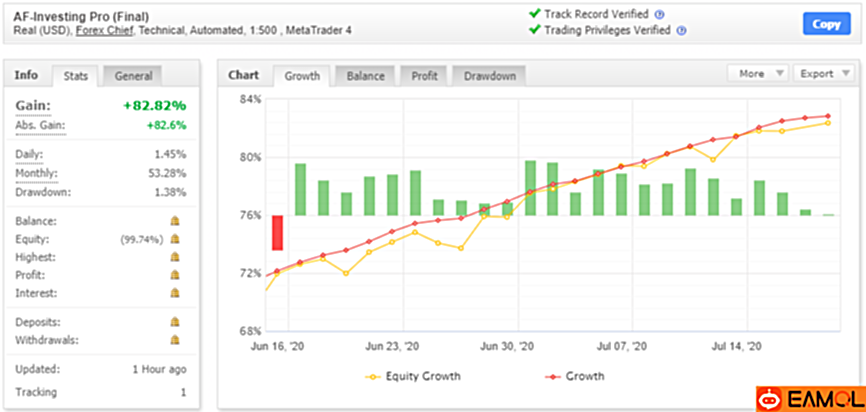The width and height of the screenshot is (866, 412).
Task: Click the EAMOL logo watermark
Action: [x=806, y=397]
